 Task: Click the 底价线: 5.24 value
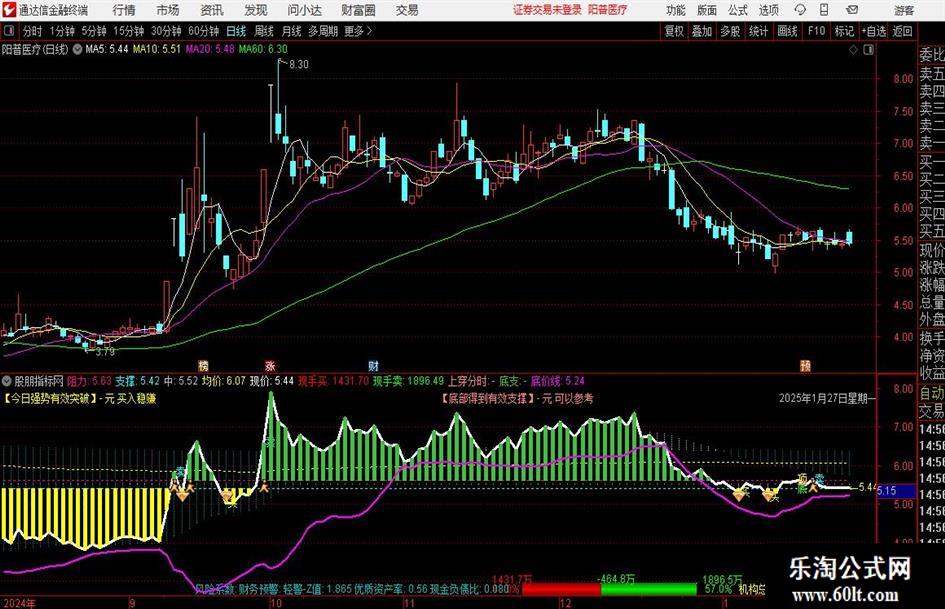(x=557, y=381)
